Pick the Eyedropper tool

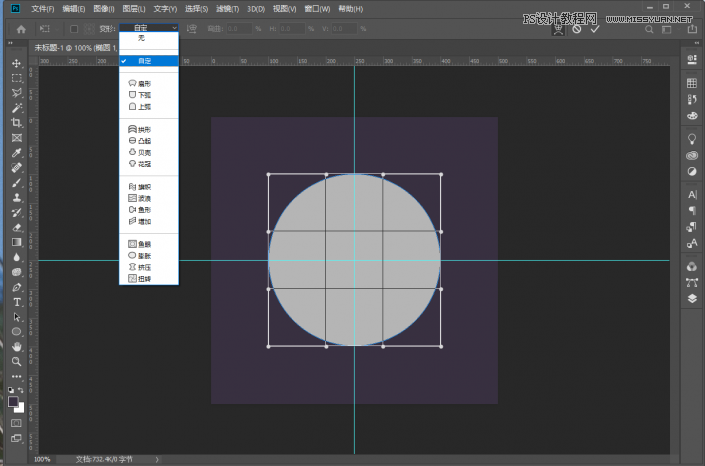[17, 153]
